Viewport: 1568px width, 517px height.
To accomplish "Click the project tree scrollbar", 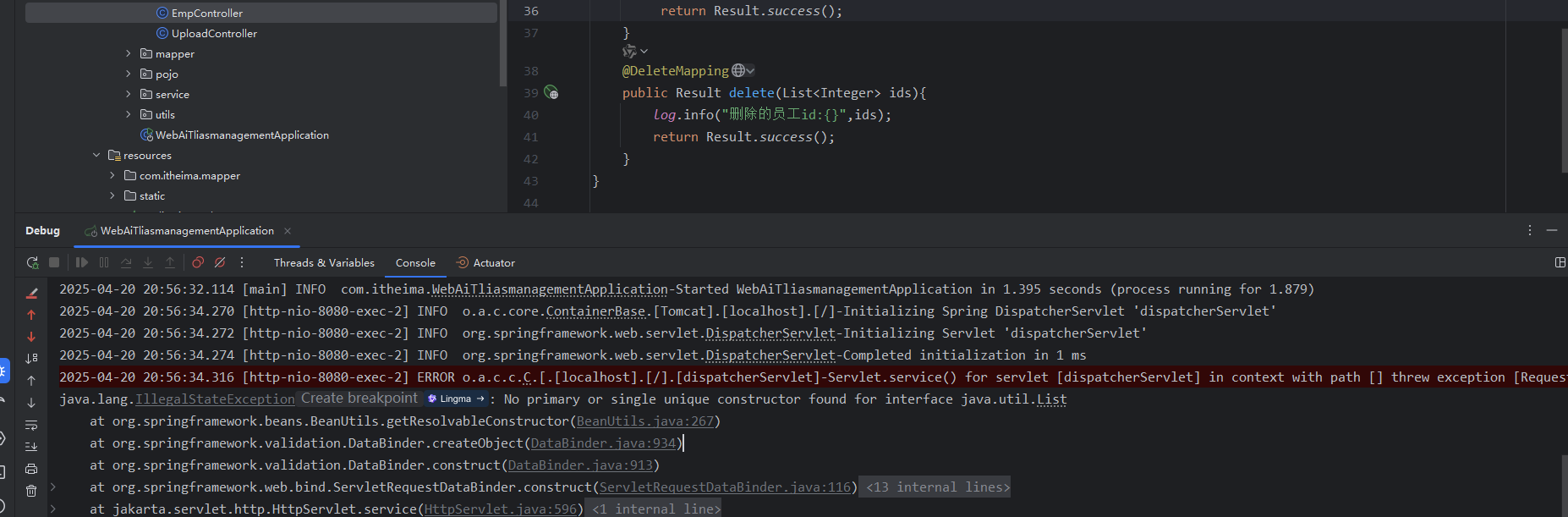I will click(x=502, y=42).
